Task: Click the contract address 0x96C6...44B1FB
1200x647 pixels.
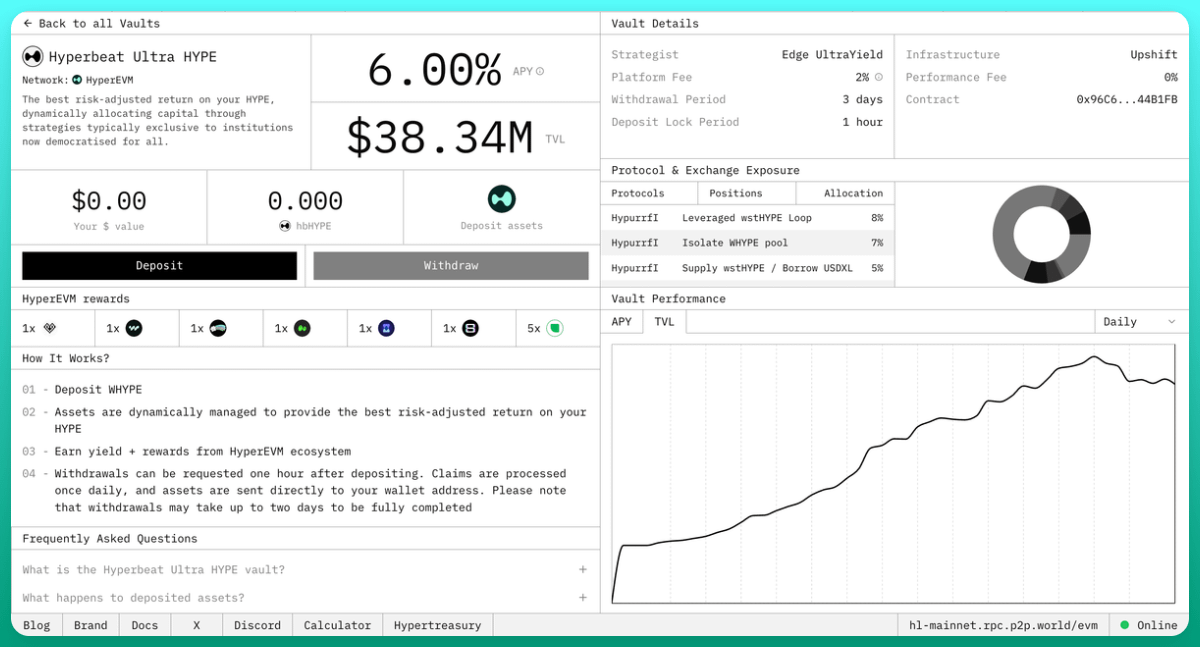Action: click(1127, 100)
